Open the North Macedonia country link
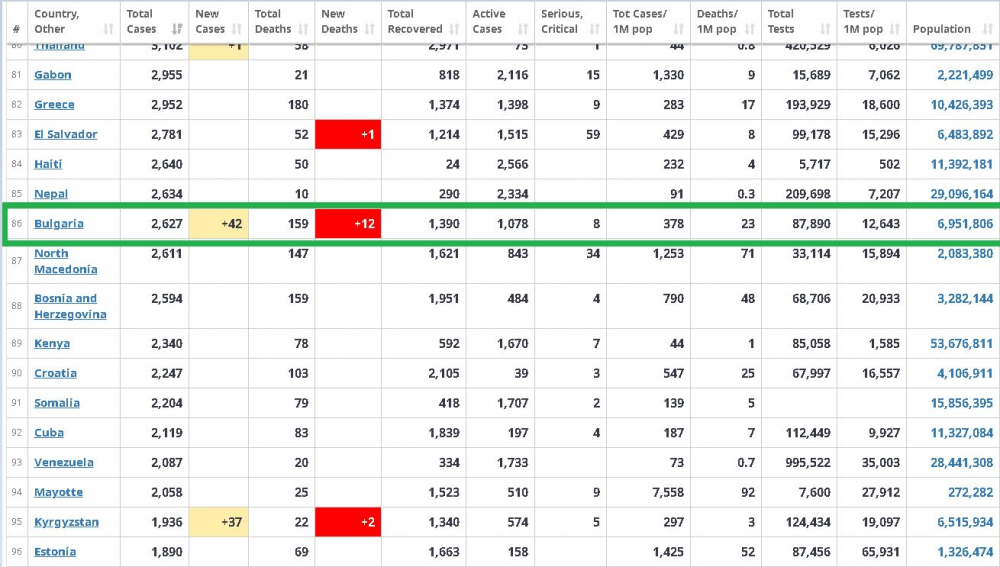The height and width of the screenshot is (567, 1000). (66, 261)
